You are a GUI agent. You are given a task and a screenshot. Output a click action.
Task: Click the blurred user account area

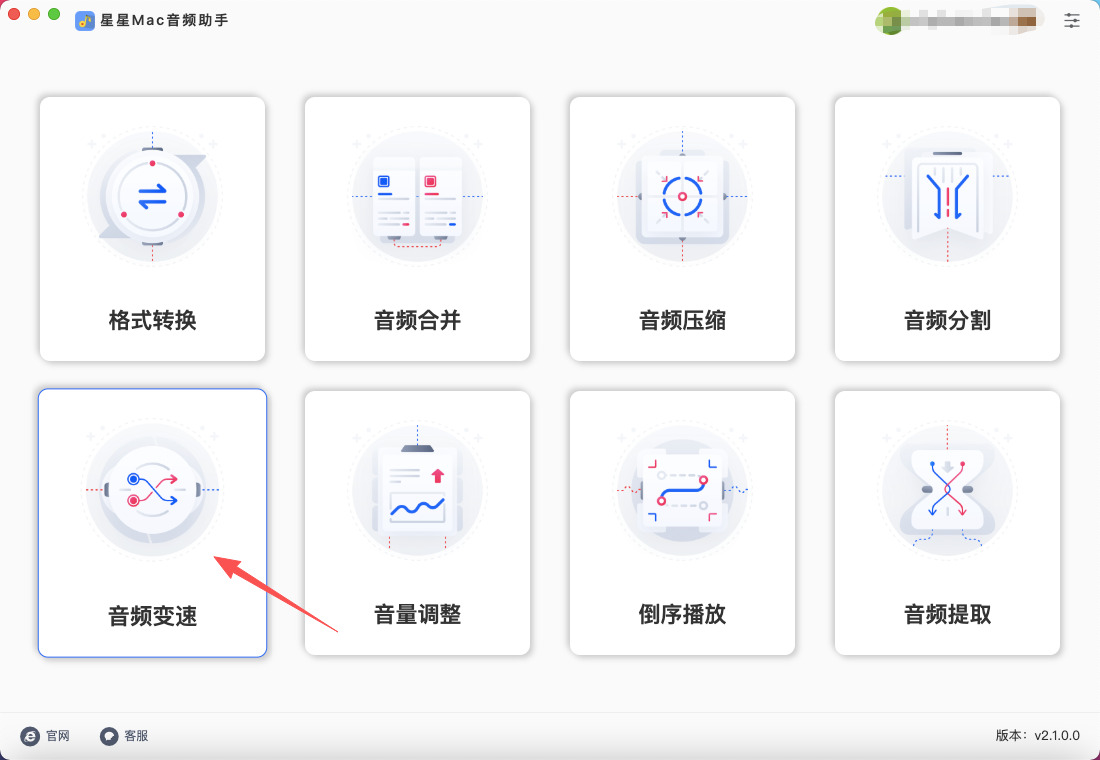click(958, 20)
